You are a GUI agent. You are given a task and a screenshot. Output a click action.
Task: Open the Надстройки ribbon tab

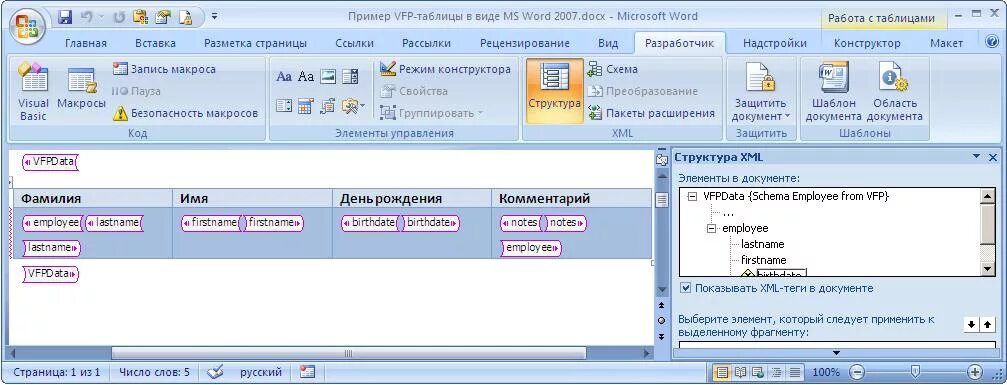(775, 44)
